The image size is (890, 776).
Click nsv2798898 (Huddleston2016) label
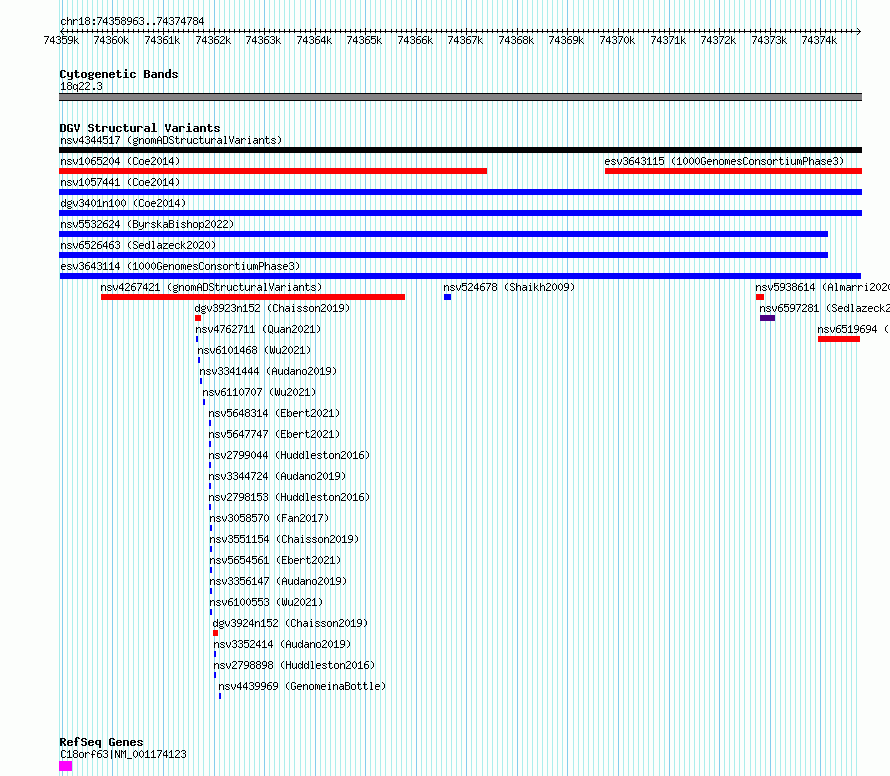coord(294,665)
